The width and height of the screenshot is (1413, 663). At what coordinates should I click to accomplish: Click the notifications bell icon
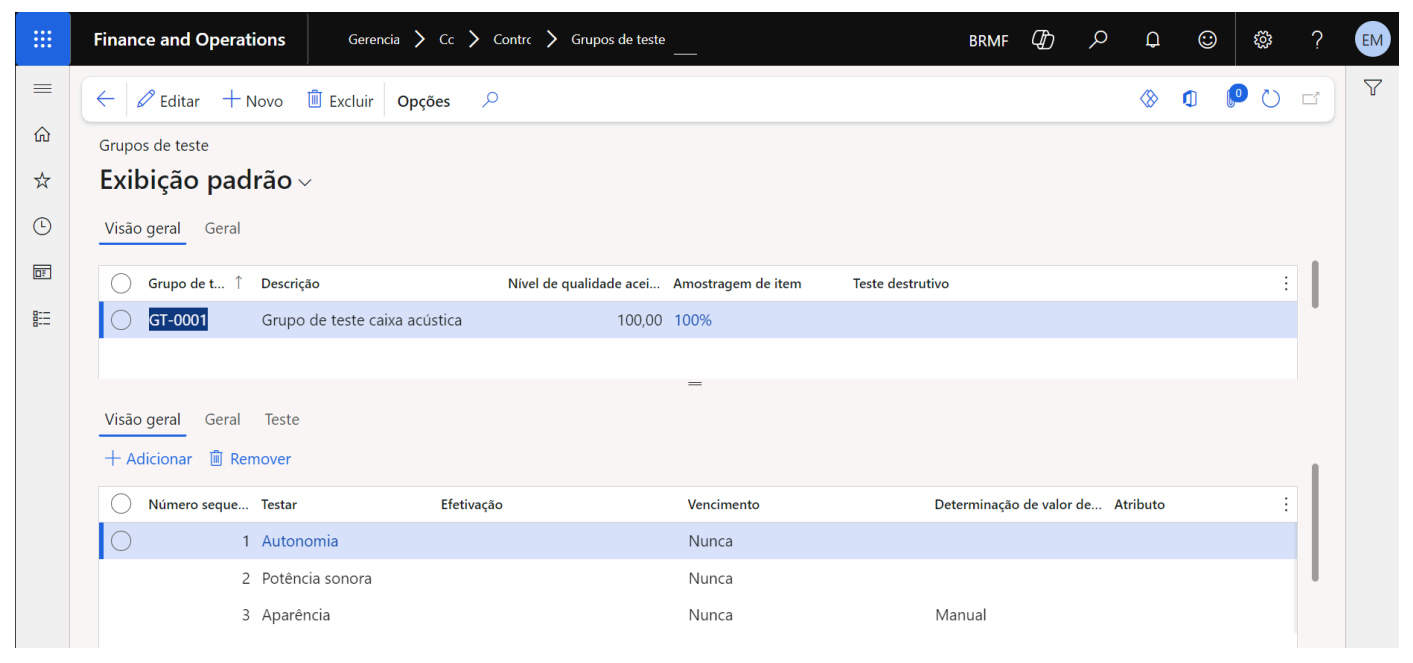coord(1153,40)
